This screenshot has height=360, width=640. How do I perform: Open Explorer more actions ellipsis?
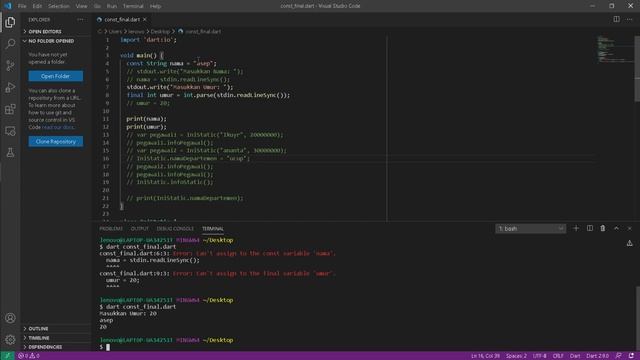coord(80,20)
